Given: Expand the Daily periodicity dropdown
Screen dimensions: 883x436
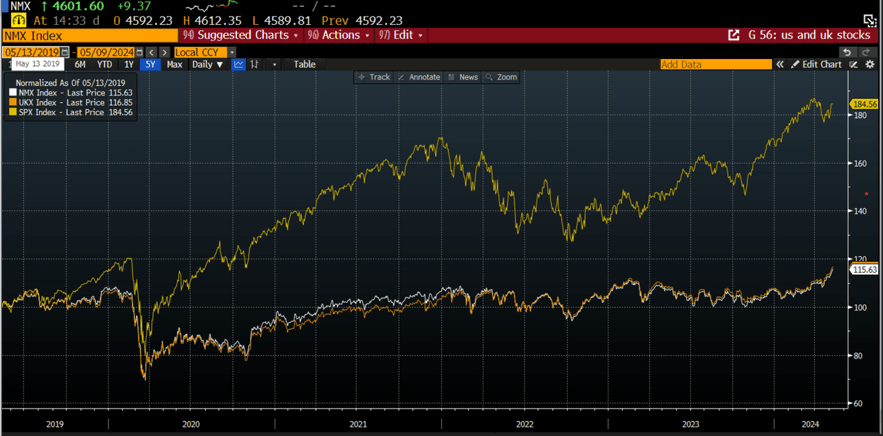Looking at the screenshot, I should (x=207, y=64).
